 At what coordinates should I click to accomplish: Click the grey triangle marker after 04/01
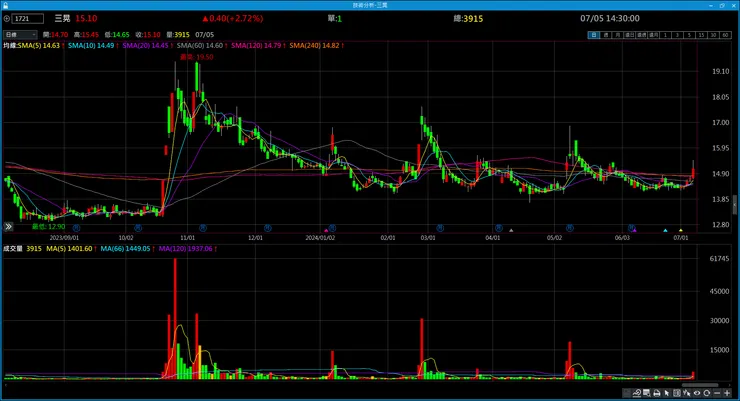tap(511, 230)
